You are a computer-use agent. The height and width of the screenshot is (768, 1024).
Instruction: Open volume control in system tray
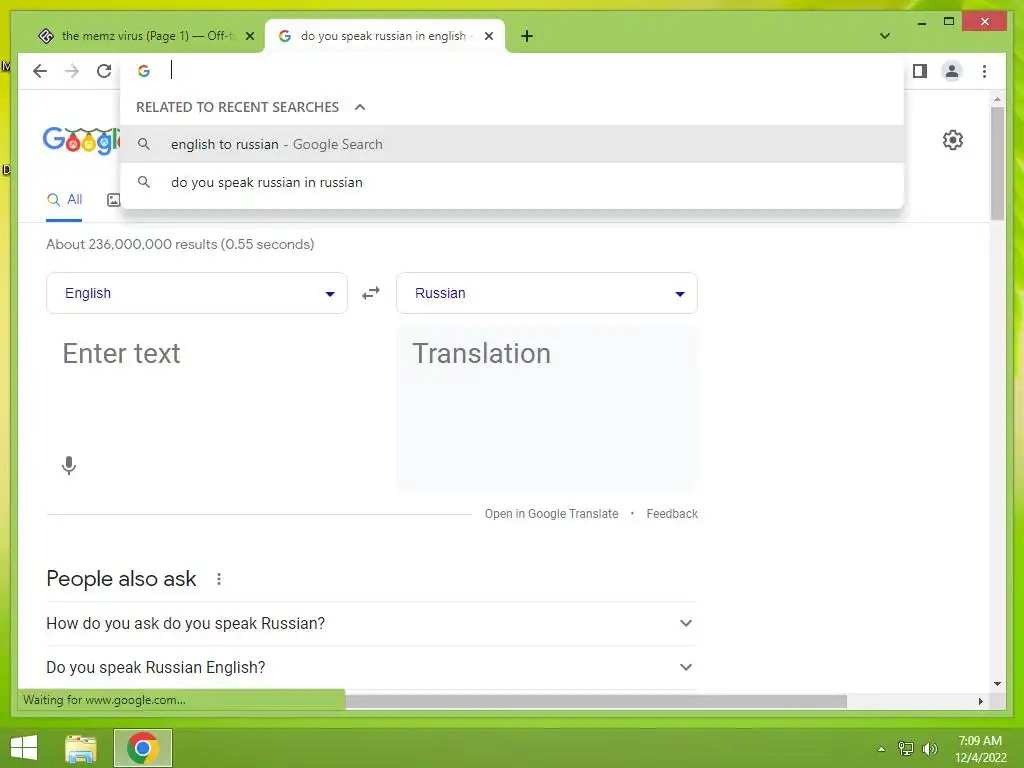point(930,749)
